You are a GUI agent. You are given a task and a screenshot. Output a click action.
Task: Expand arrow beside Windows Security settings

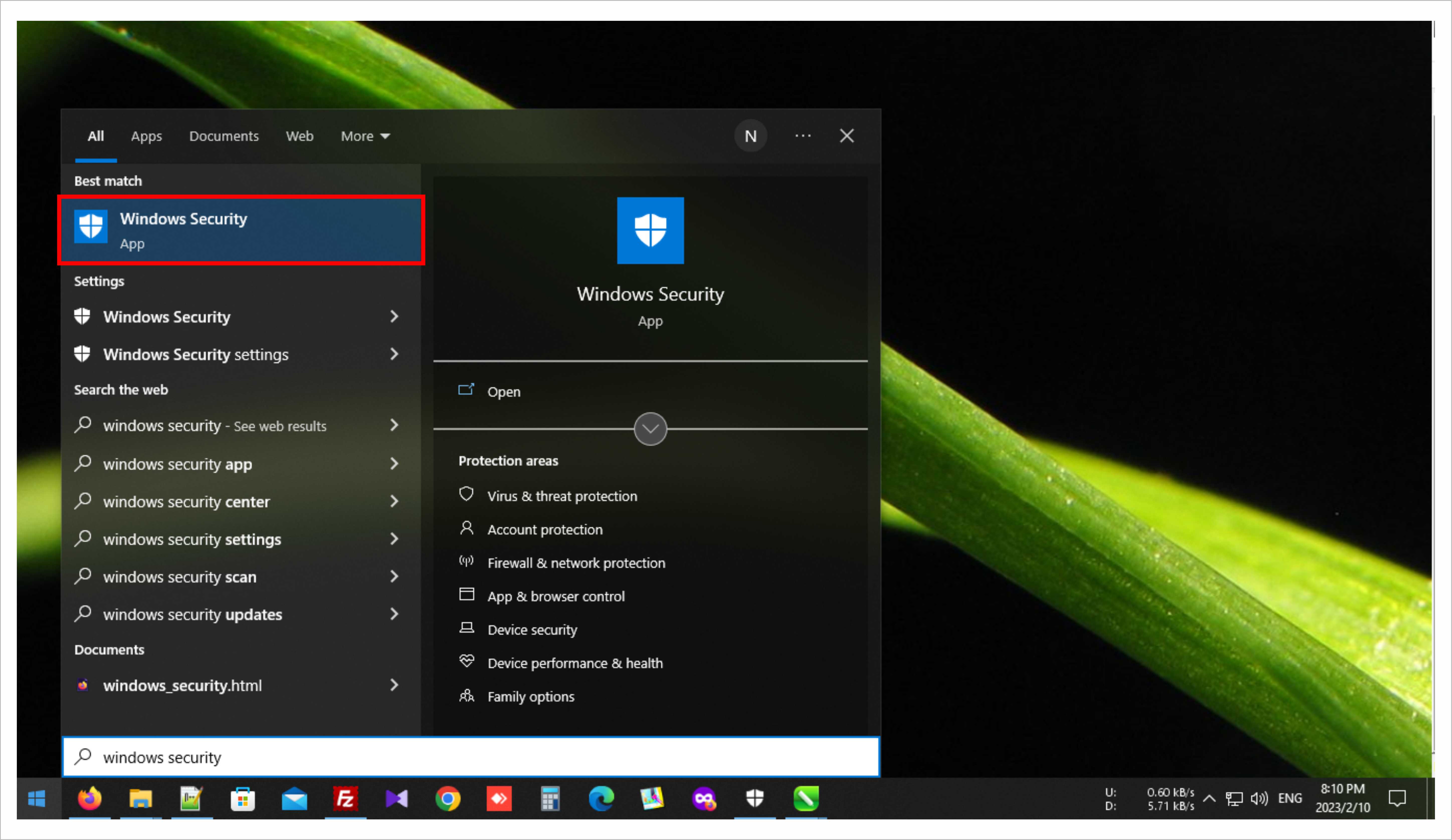click(x=394, y=354)
